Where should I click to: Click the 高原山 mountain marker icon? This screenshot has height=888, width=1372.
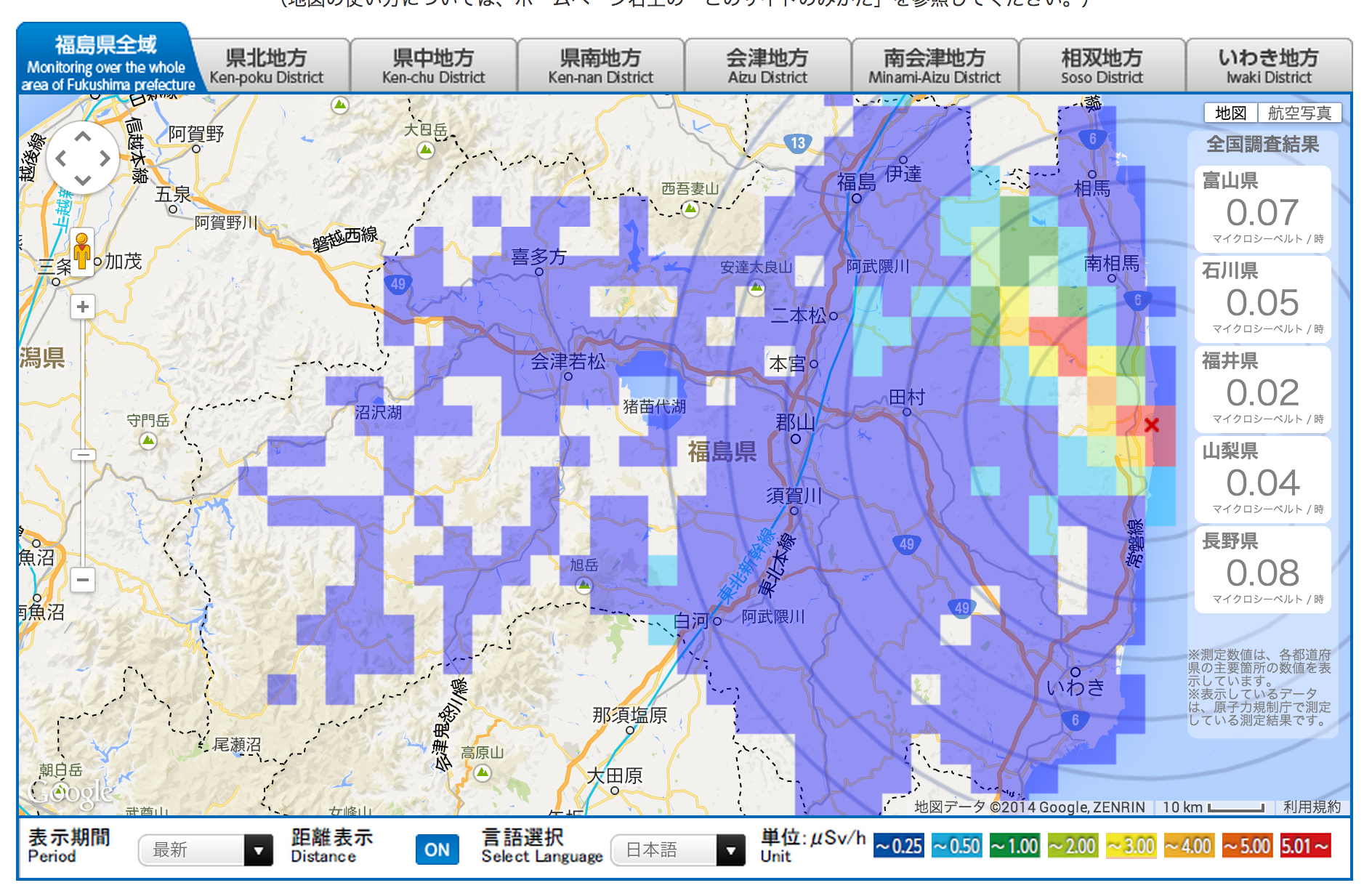point(483,773)
